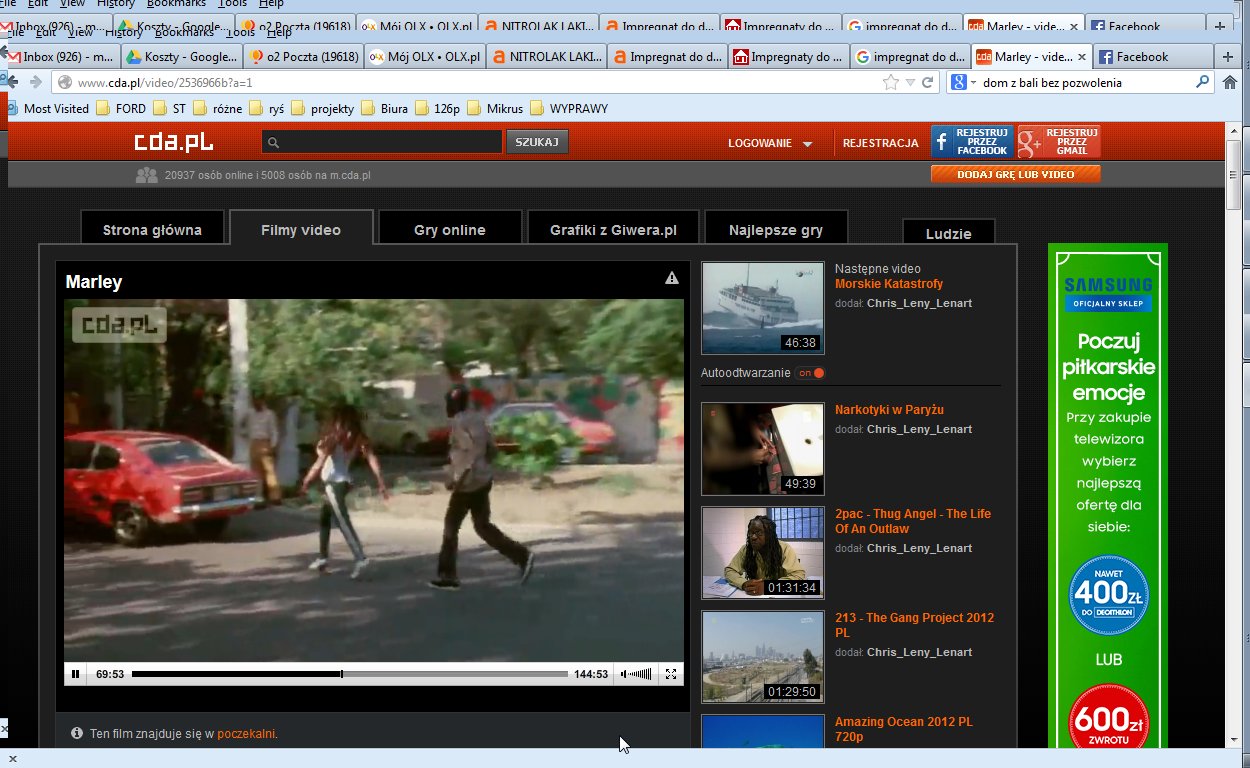
Task: Expand the LOGOWANIE dropdown
Action: pyautogui.click(x=770, y=143)
